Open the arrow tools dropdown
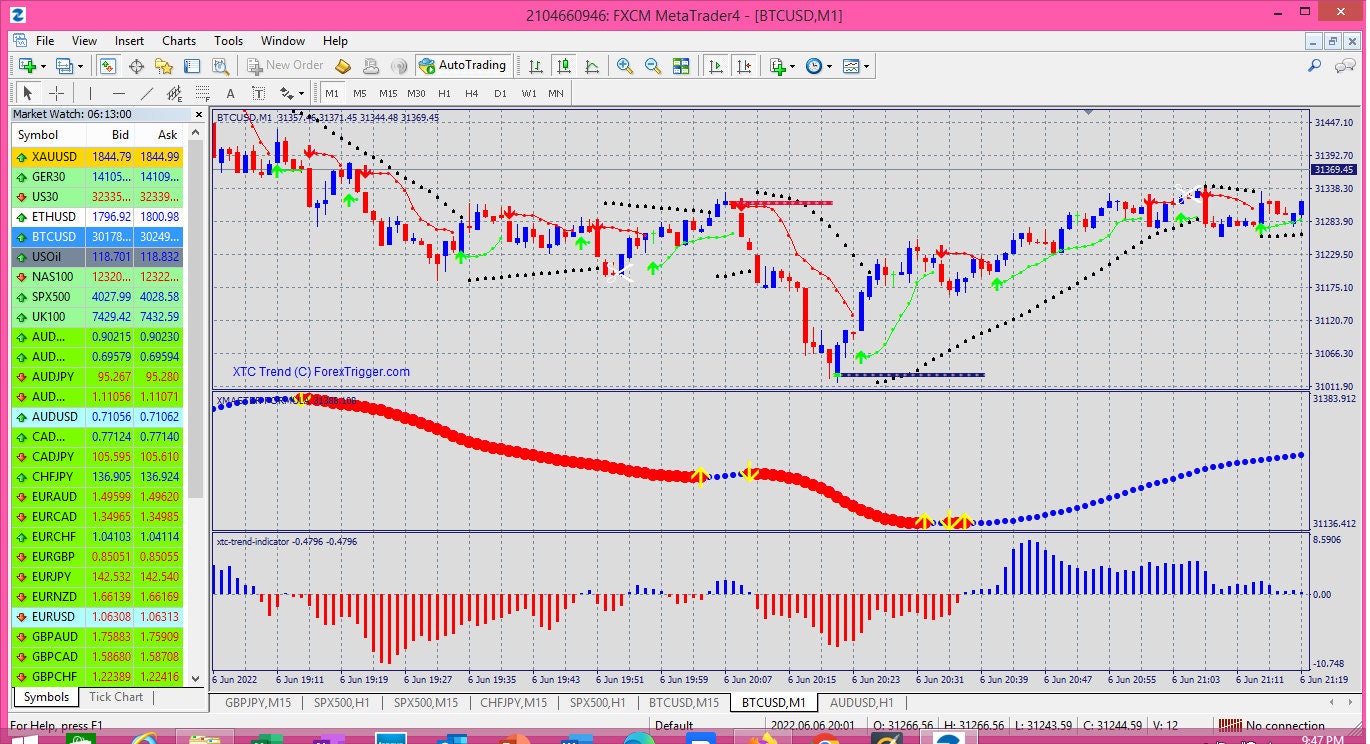Image resolution: width=1370 pixels, height=744 pixels. point(301,92)
